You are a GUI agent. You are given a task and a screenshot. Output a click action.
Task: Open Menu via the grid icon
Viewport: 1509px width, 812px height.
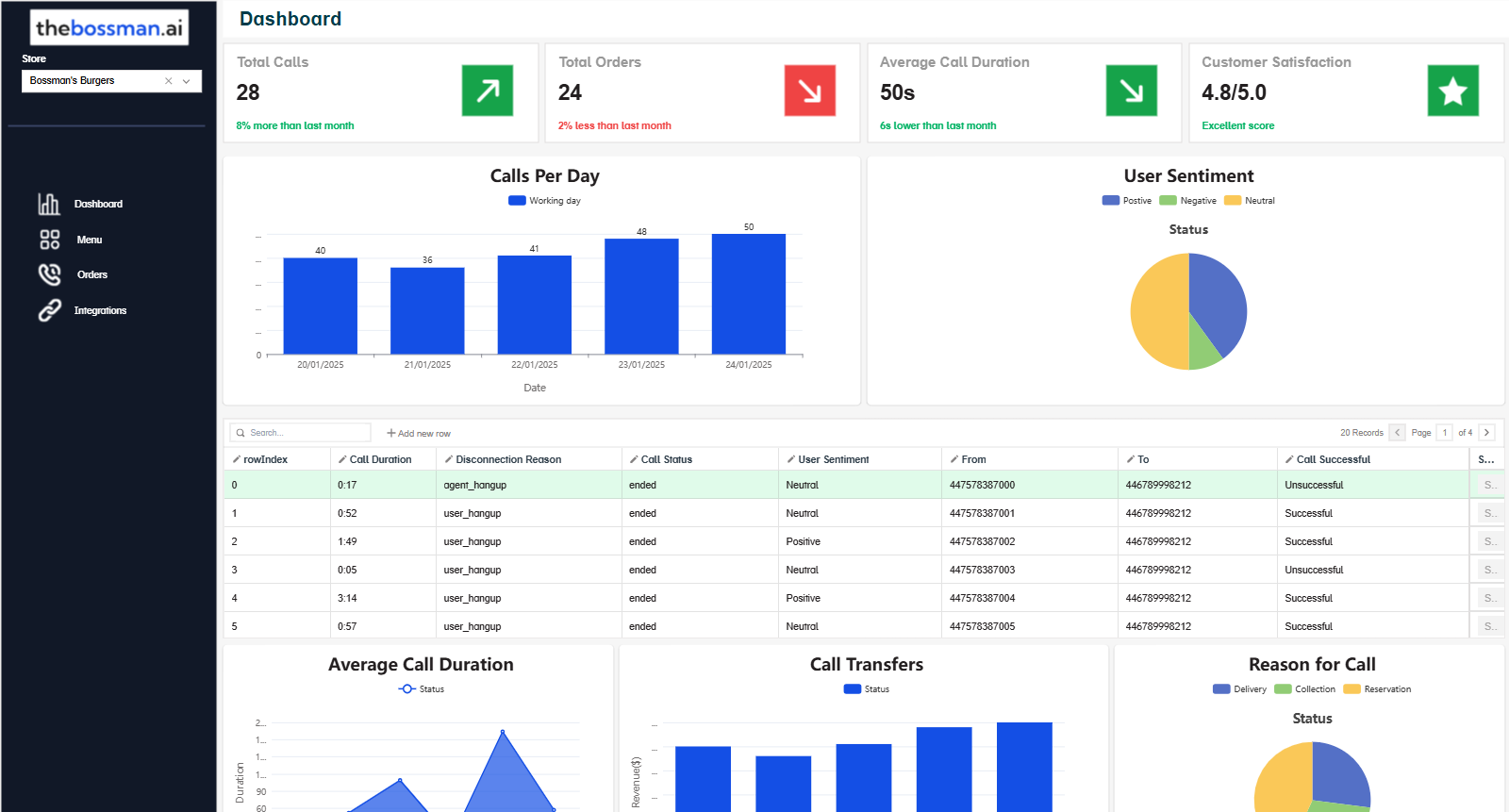(49, 240)
